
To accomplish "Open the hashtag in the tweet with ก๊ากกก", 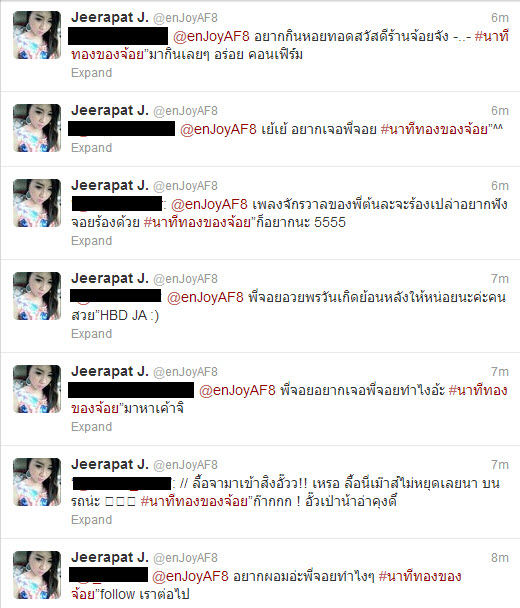I will coord(194,501).
